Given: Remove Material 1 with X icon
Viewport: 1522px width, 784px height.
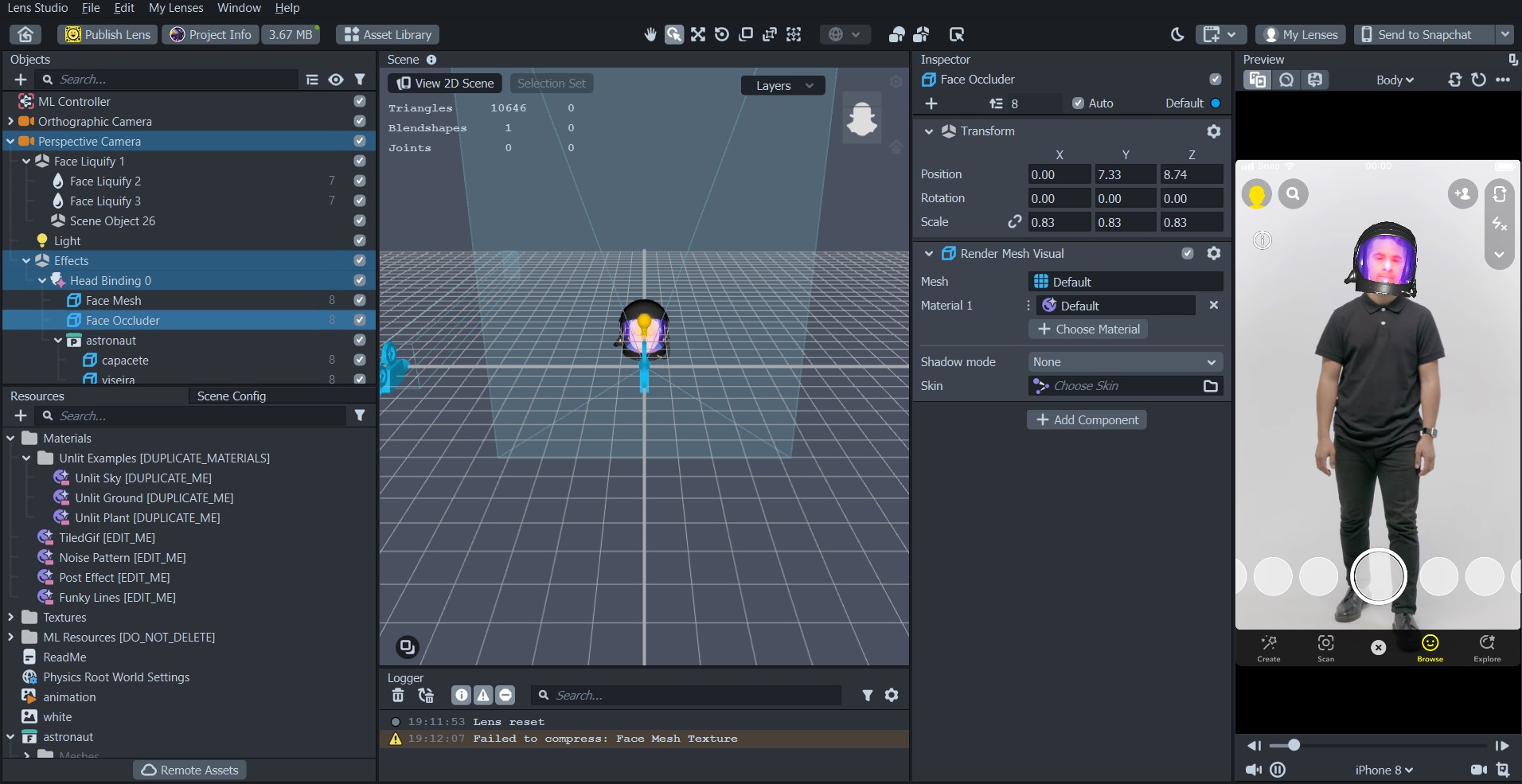Looking at the screenshot, I should coord(1213,306).
